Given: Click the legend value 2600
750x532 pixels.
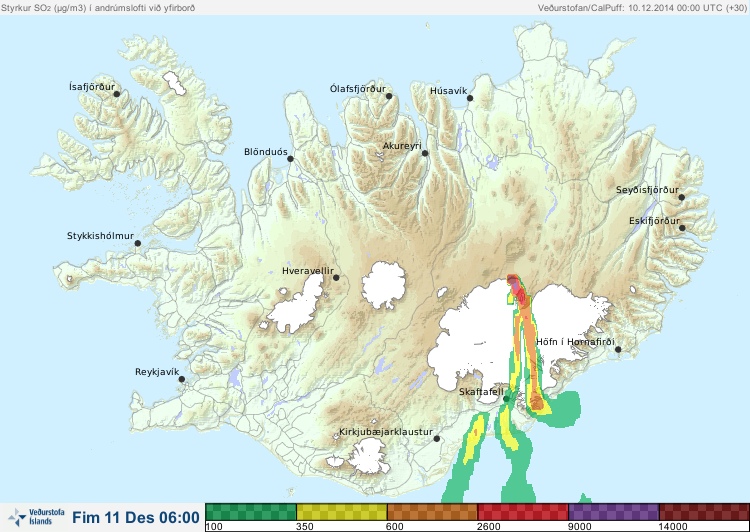Looking at the screenshot, I should [489, 527].
